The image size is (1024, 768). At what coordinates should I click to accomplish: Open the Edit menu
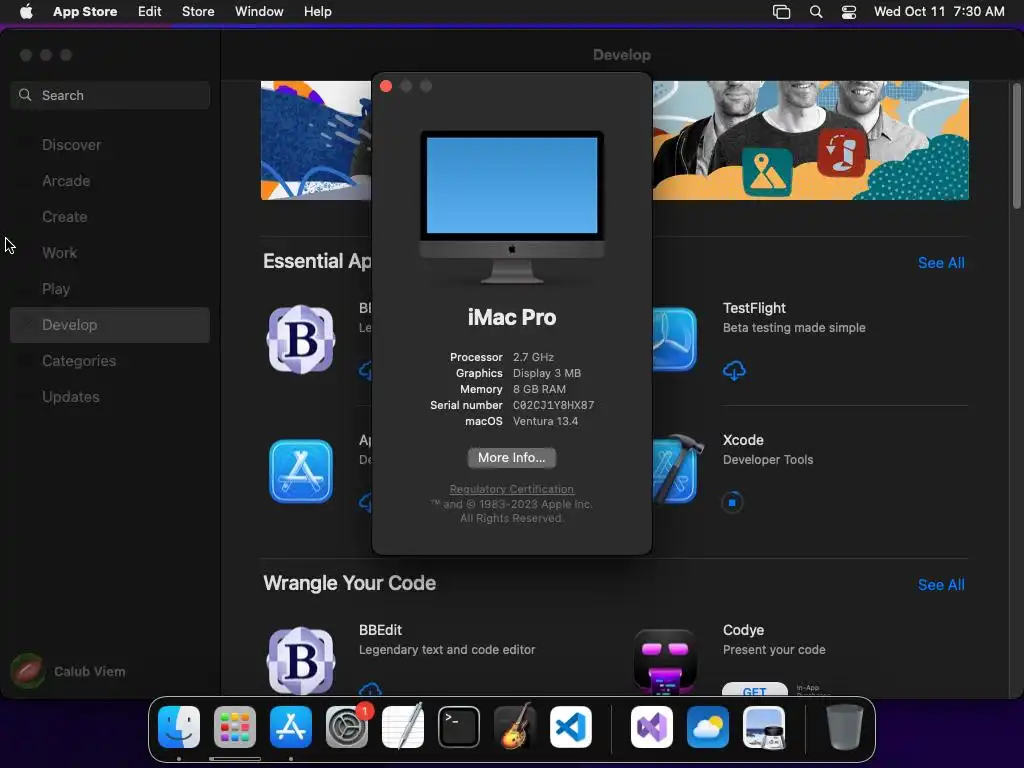click(150, 11)
